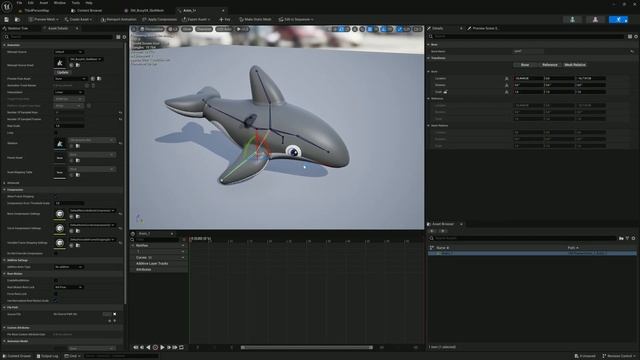Viewport: 640px width, 360px height.
Task: Click the Unreal Engine logo icon
Action: click(x=7, y=6)
